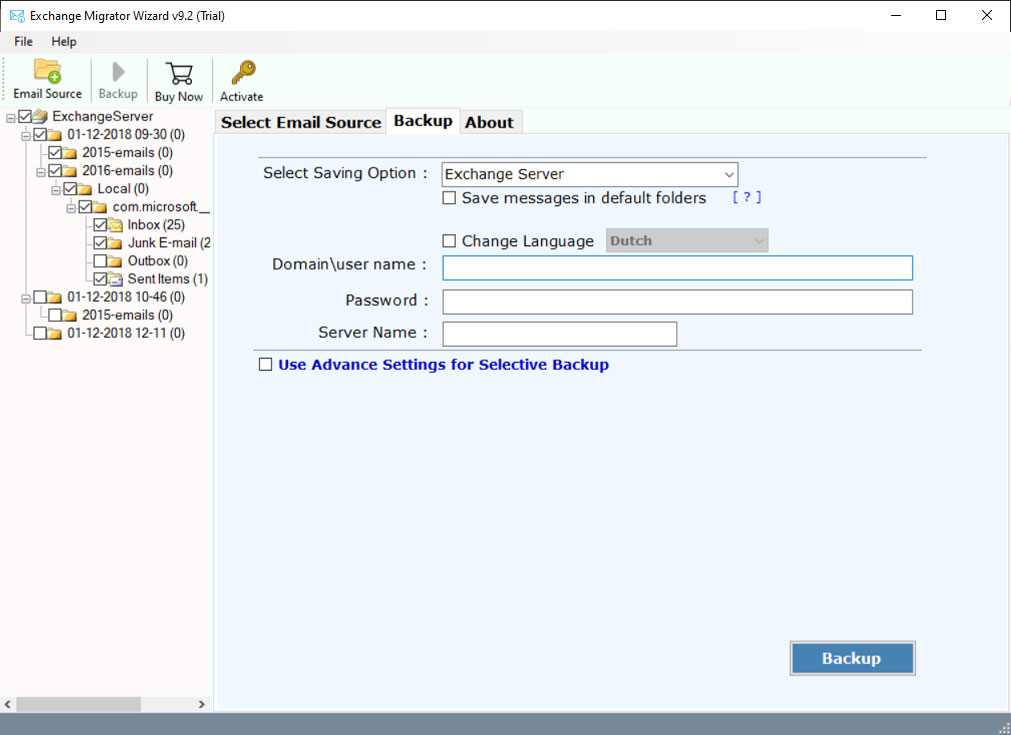1011x735 pixels.
Task: Check the 01-12-2018 10-46 folder checkbox
Action: point(40,297)
